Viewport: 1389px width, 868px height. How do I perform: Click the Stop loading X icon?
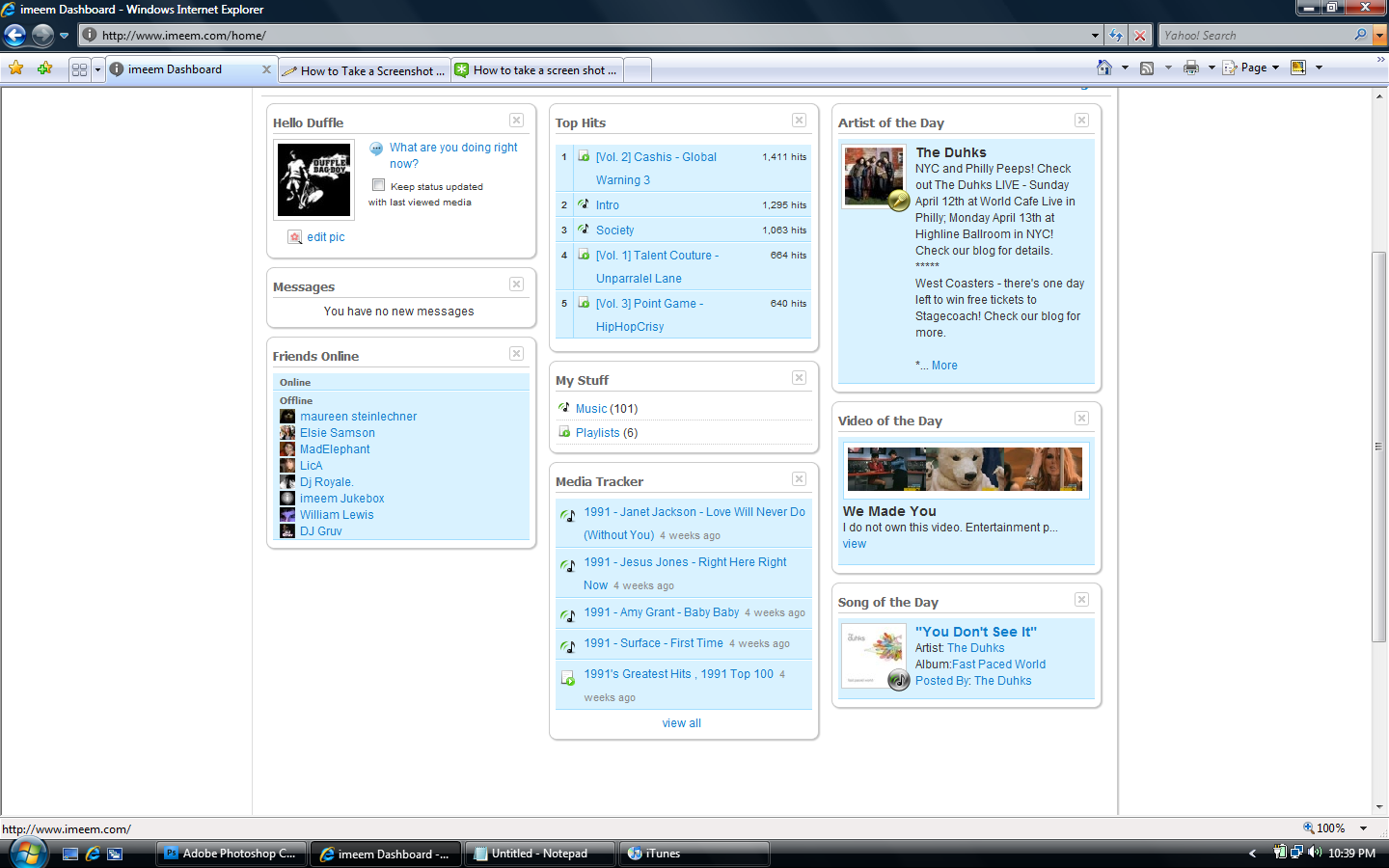1140,36
